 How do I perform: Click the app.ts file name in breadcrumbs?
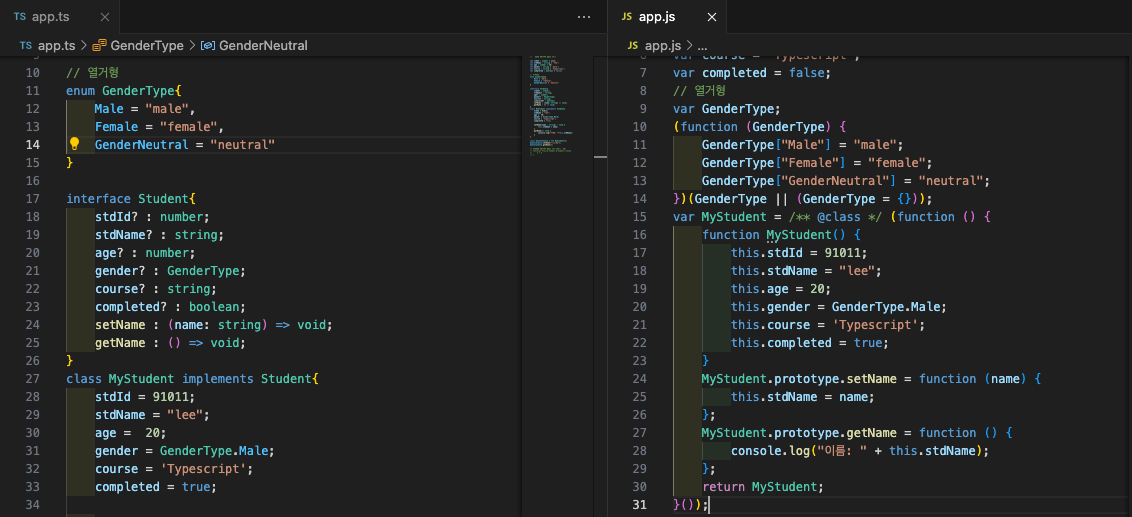(55, 46)
